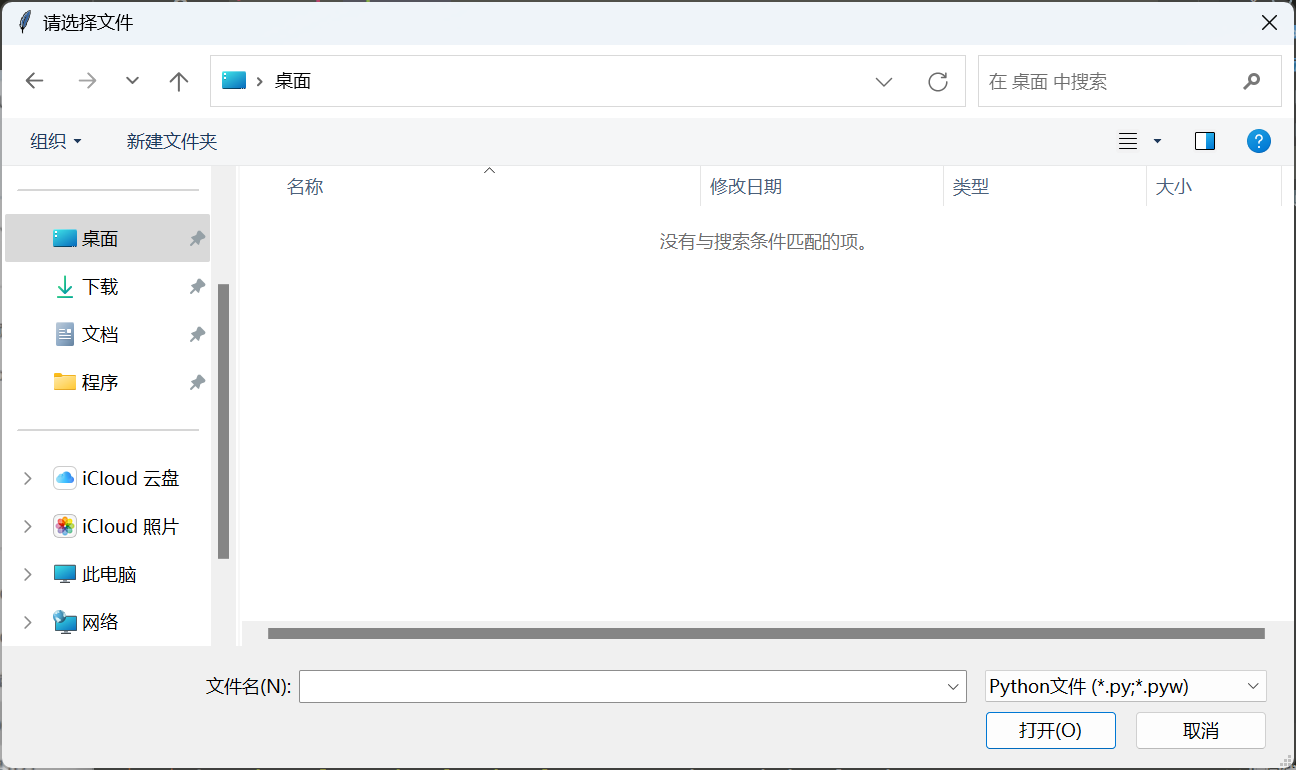Open the file type filter showing Python文件
Screen dimensions: 1296x770
[1124, 686]
